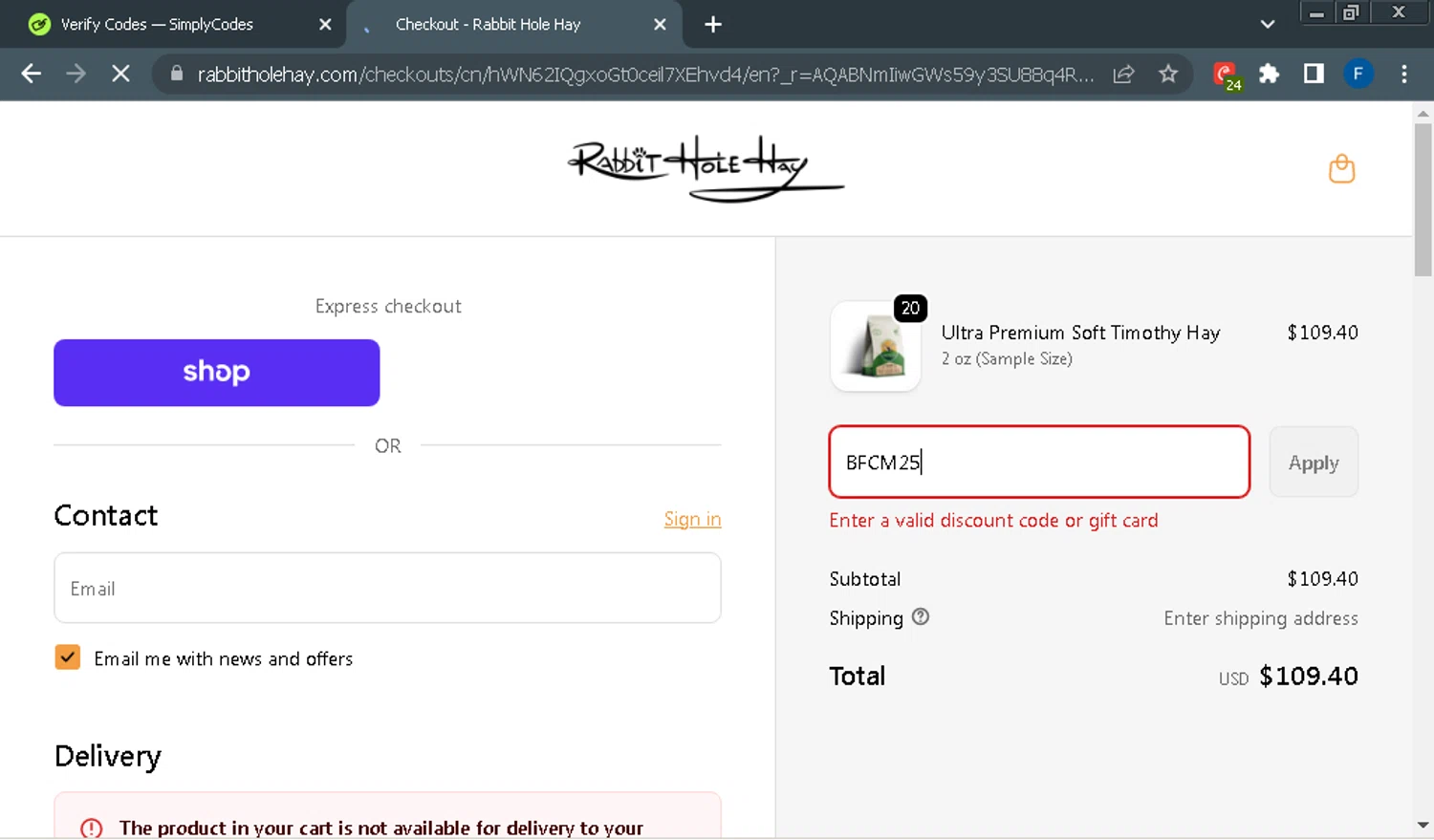Open the cart bag icon
This screenshot has height=840, width=1434.
click(x=1341, y=169)
